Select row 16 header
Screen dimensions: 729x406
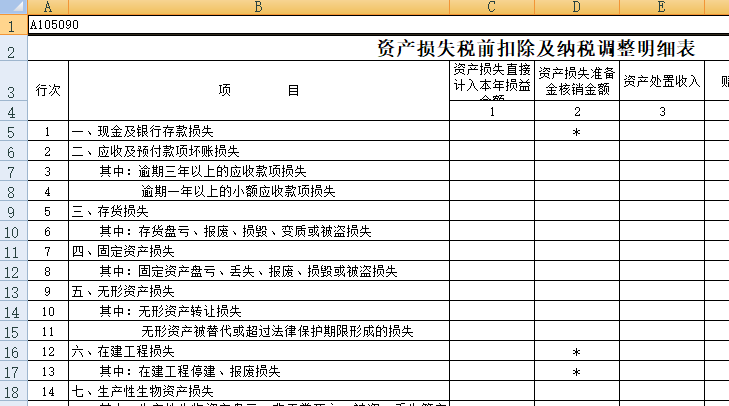coord(13,351)
